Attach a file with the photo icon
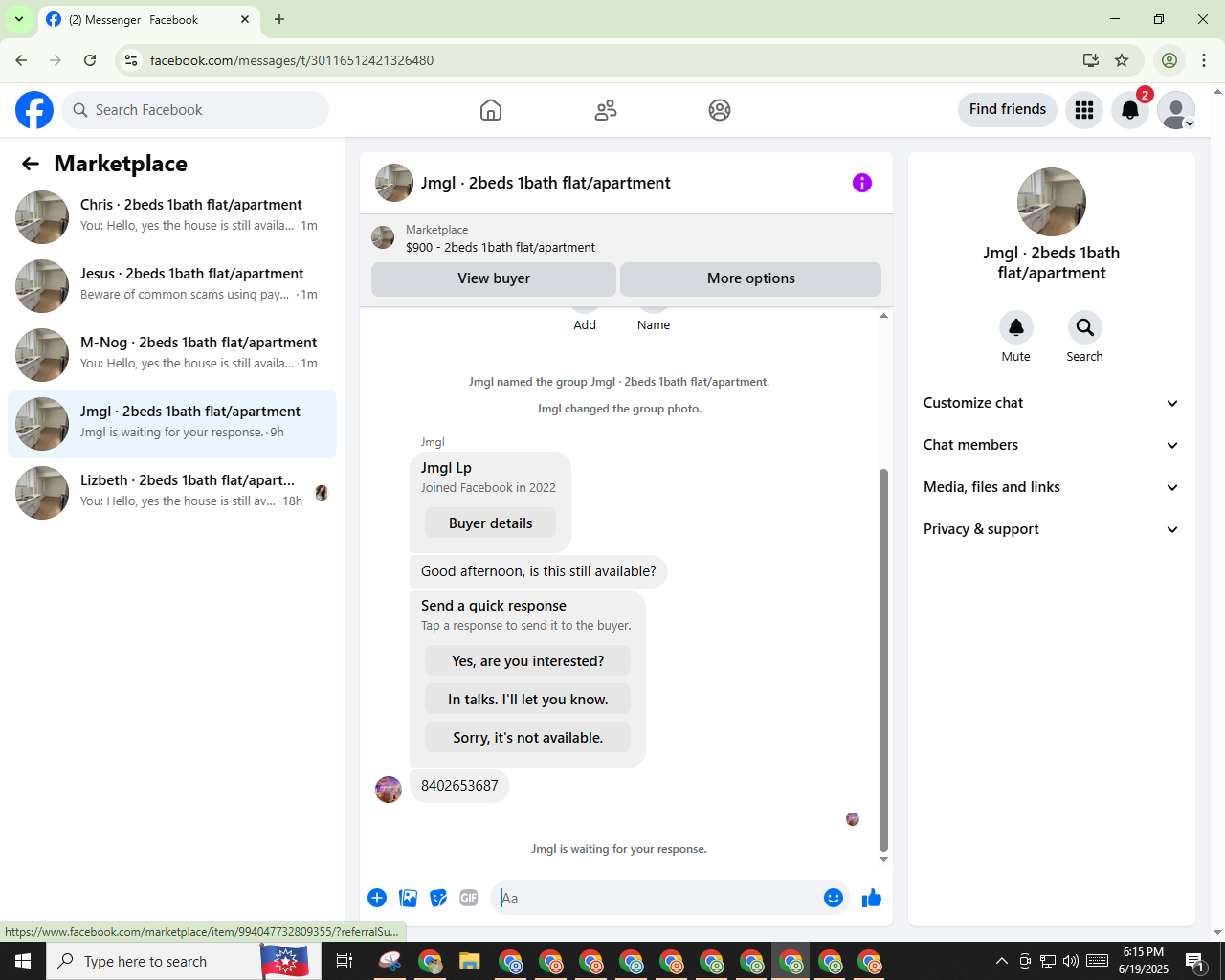The width and height of the screenshot is (1225, 980). pos(409,898)
